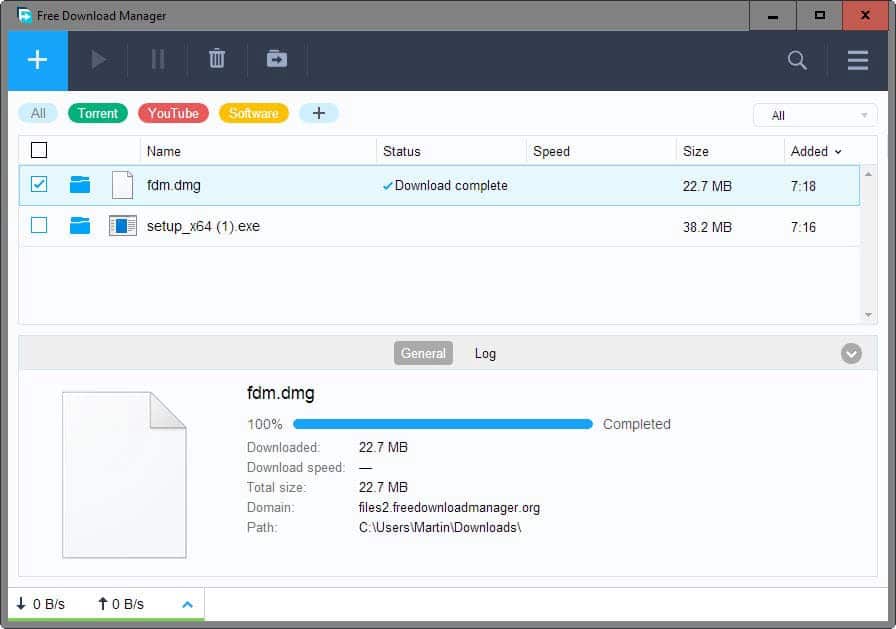896x629 pixels.
Task: Start the selected download
Action: [x=98, y=59]
